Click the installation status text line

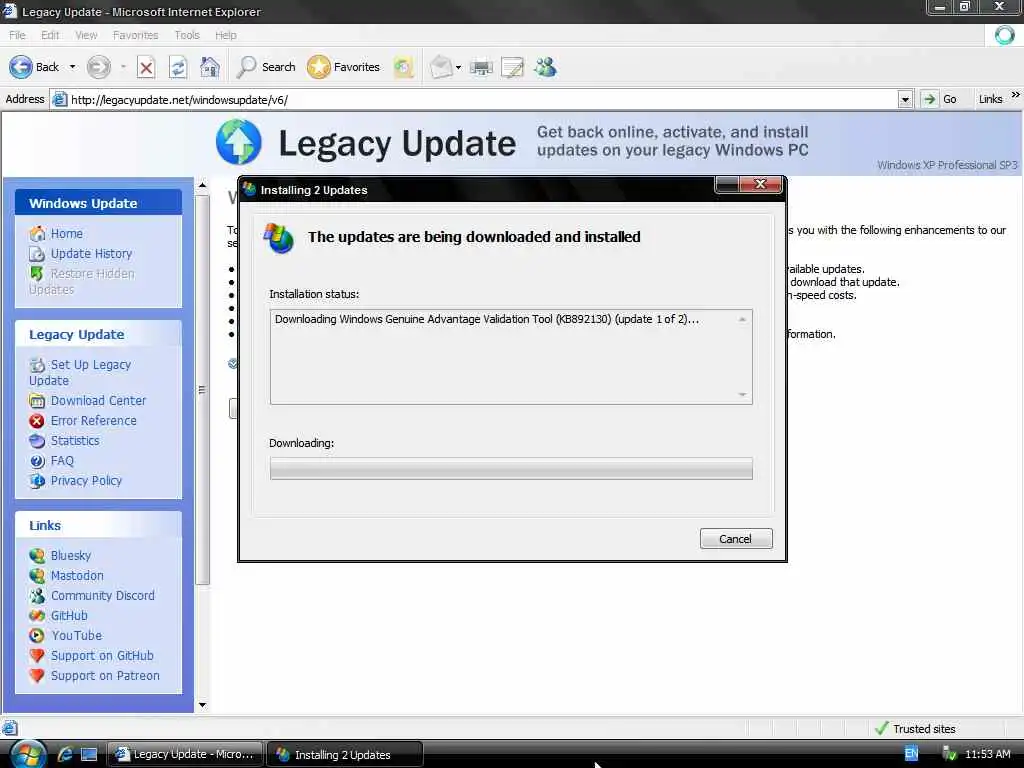[487, 319]
